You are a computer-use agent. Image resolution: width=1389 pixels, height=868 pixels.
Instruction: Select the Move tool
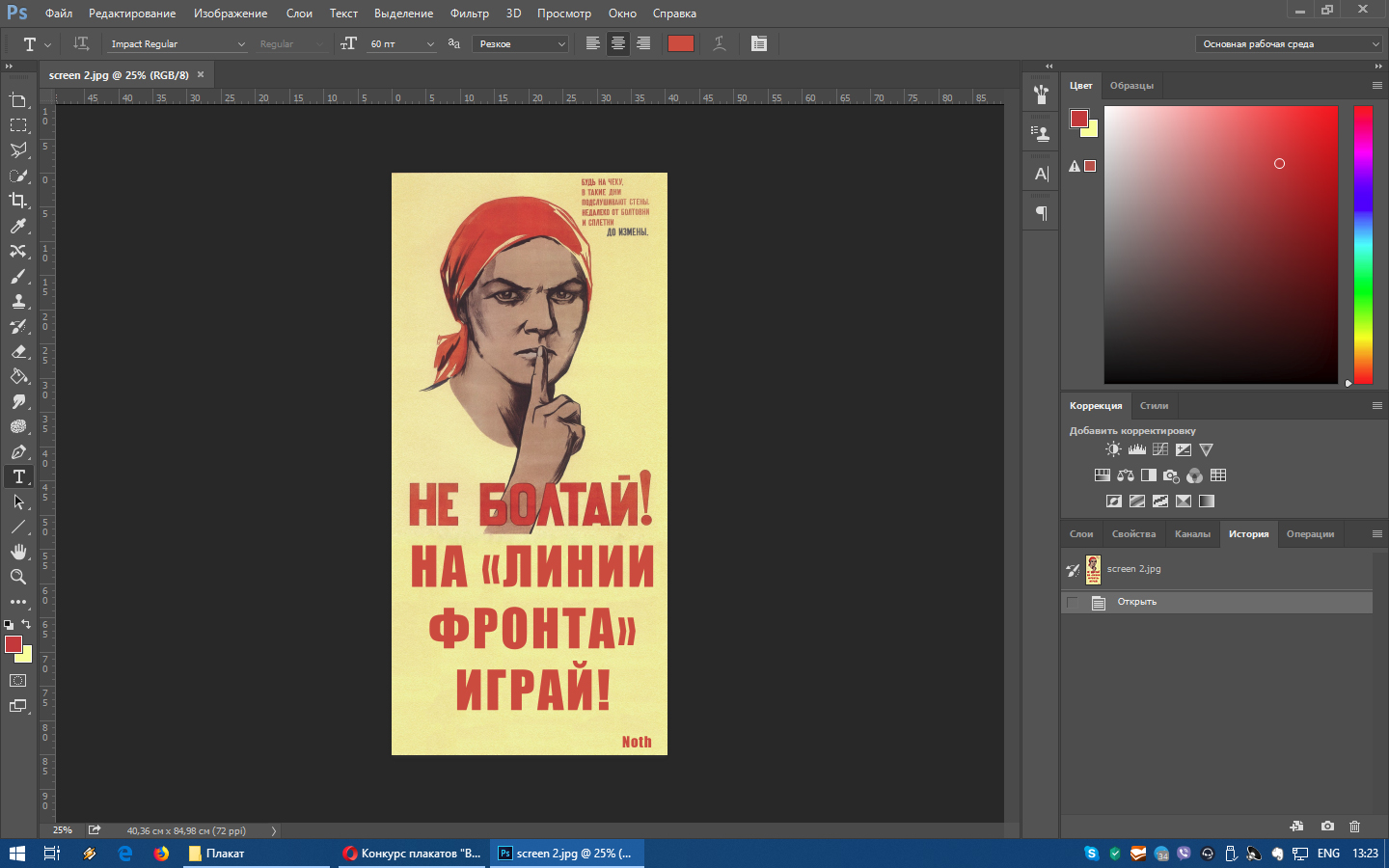pos(18,100)
